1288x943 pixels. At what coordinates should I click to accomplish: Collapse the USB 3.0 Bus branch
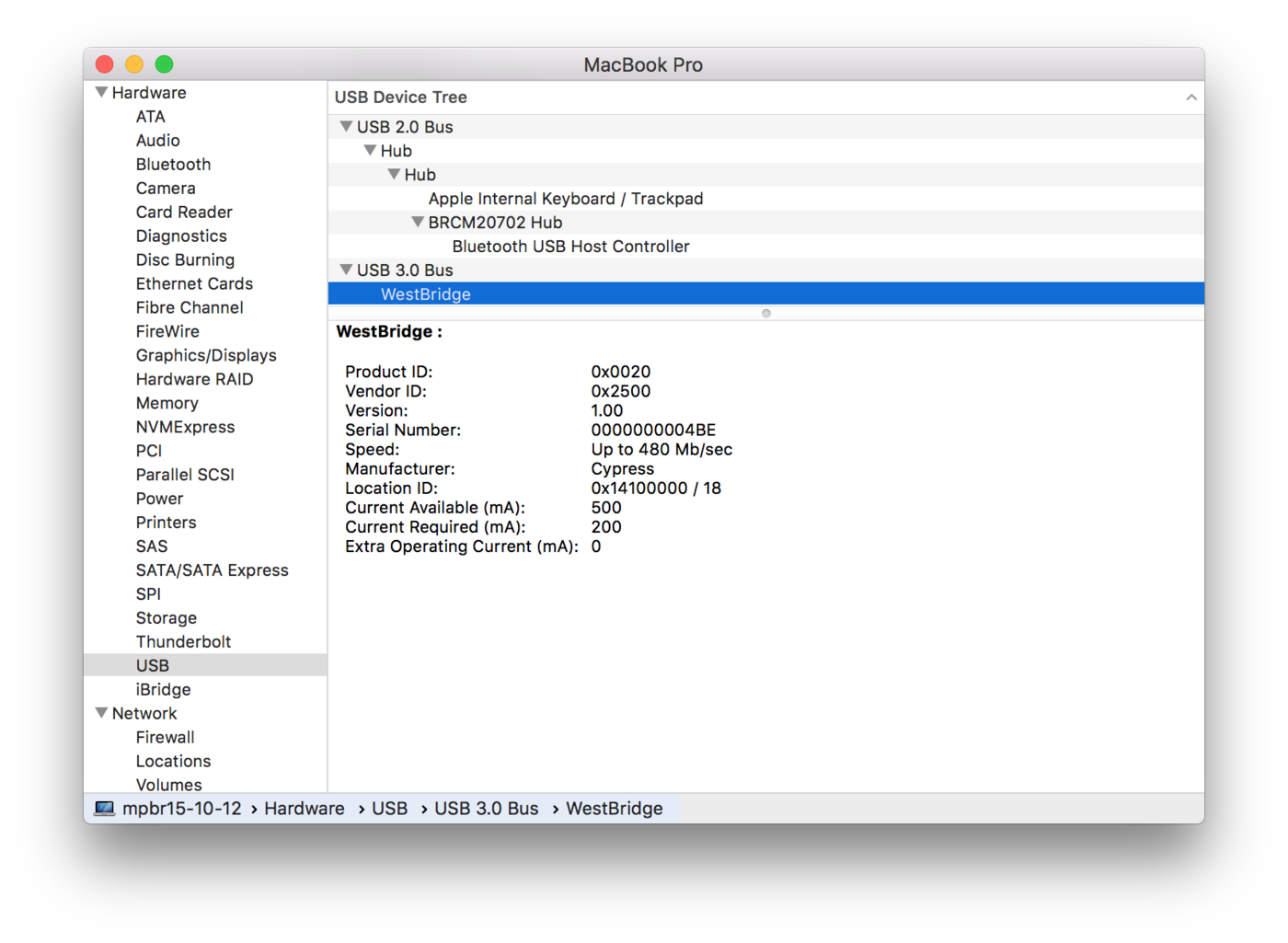tap(347, 270)
